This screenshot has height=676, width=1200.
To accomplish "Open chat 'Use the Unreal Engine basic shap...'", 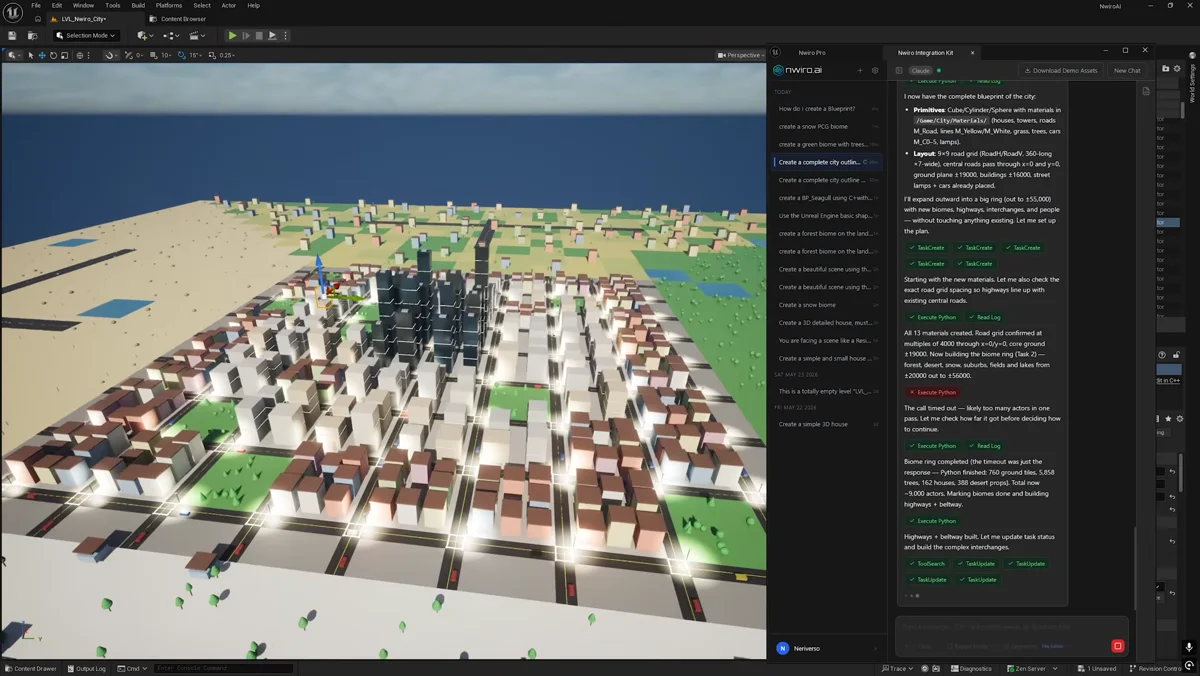I will coord(827,216).
